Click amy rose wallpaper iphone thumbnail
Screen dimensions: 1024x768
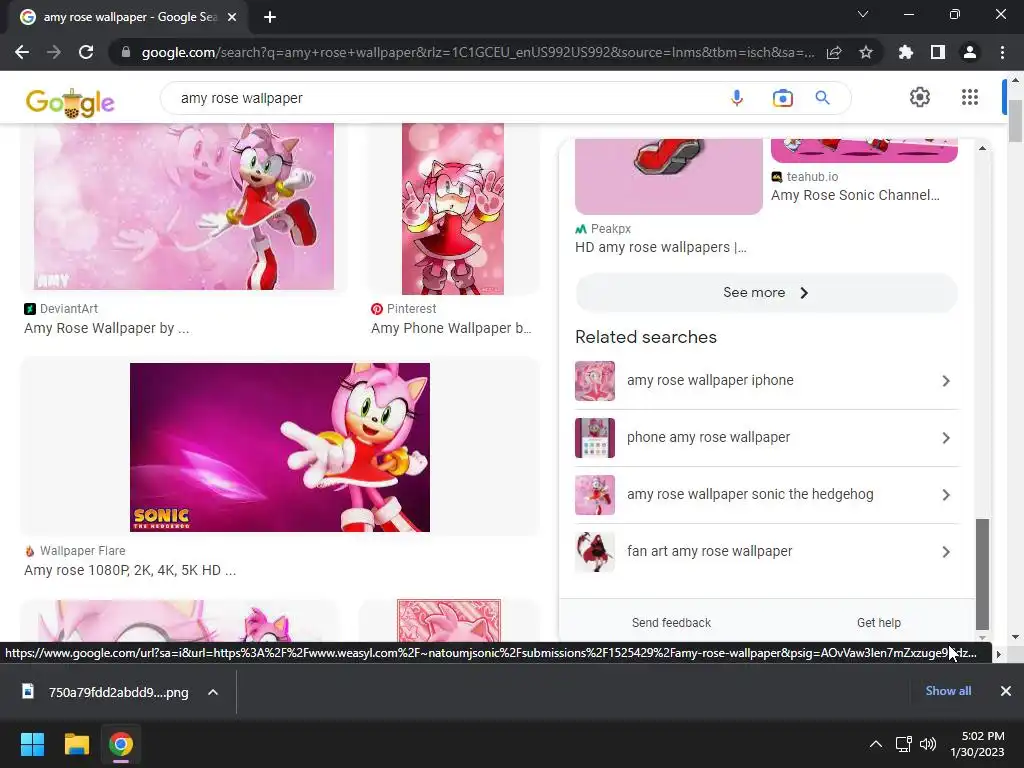(594, 381)
